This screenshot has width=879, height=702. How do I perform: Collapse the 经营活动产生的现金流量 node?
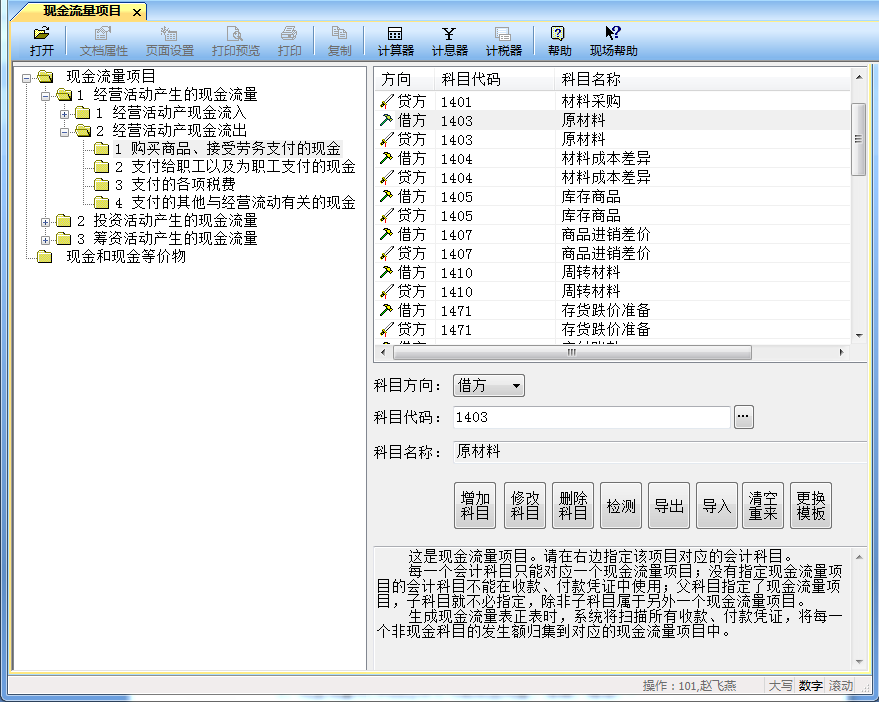46,95
